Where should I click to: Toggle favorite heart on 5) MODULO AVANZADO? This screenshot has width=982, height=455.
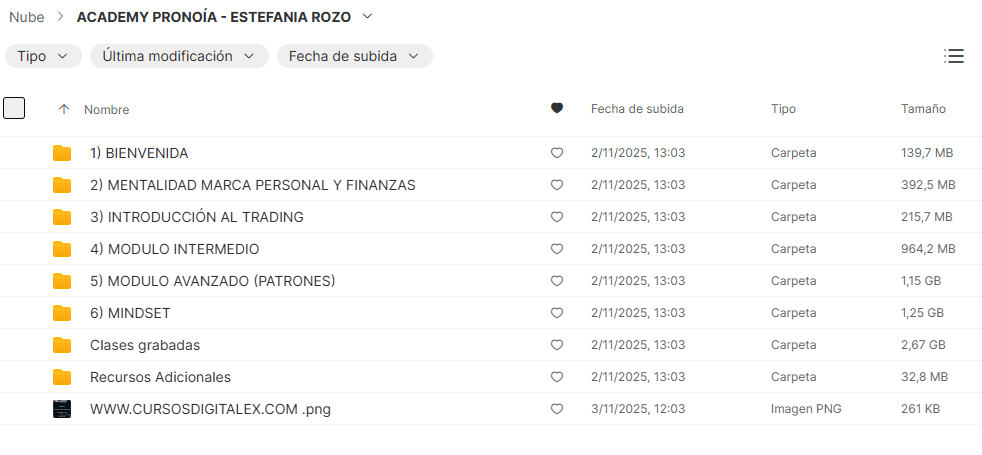pyautogui.click(x=557, y=281)
